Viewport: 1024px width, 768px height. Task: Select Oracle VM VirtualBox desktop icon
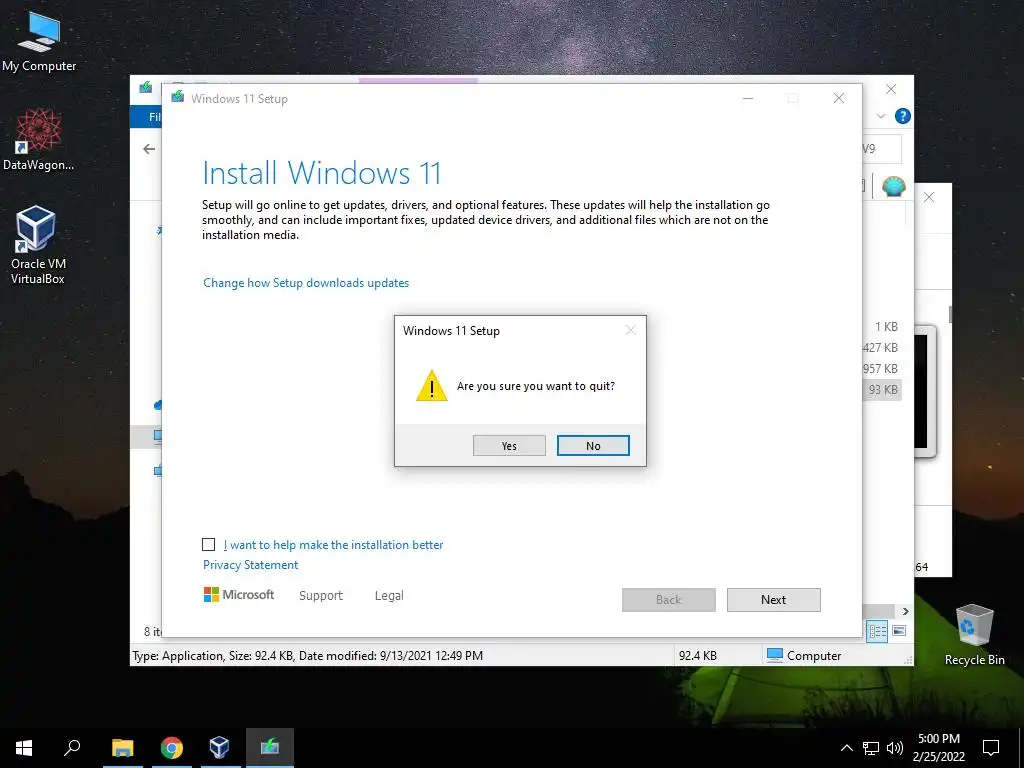click(x=37, y=245)
